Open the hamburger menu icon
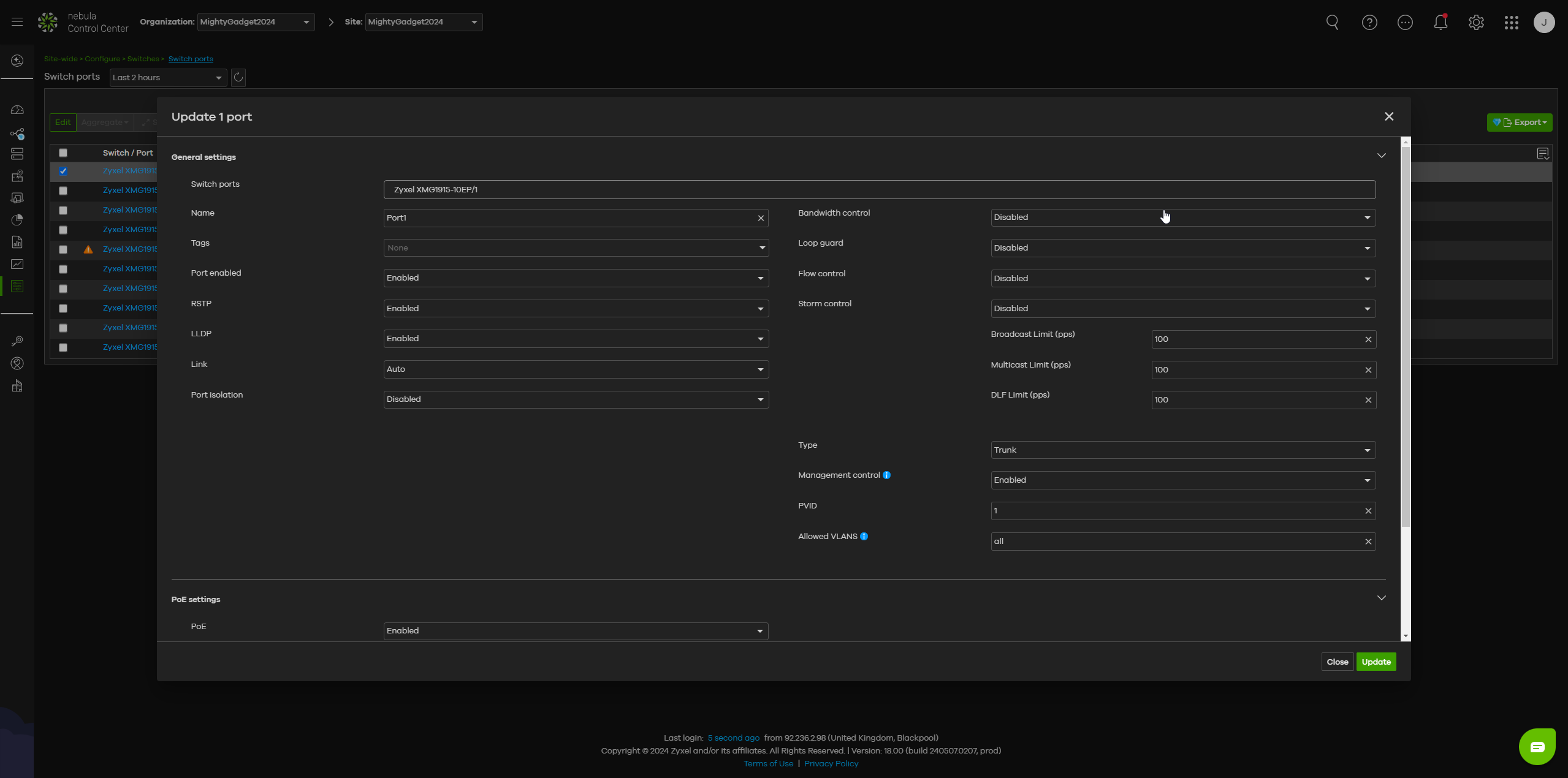This screenshot has height=778, width=1568. point(17,22)
